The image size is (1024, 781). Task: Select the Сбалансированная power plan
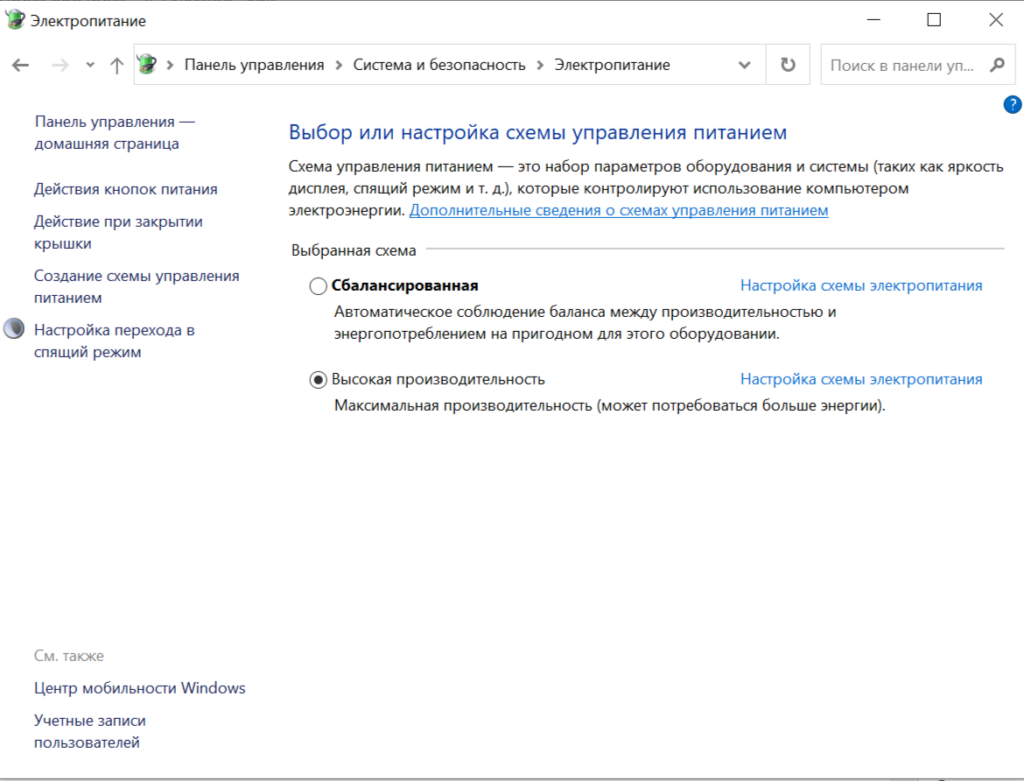(x=318, y=286)
